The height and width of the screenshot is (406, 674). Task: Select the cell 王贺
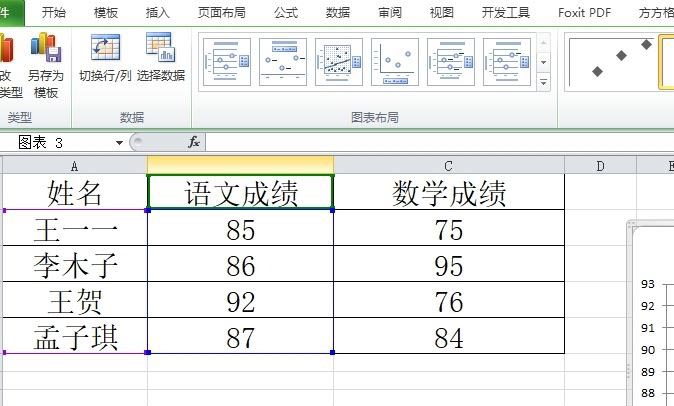point(74,300)
